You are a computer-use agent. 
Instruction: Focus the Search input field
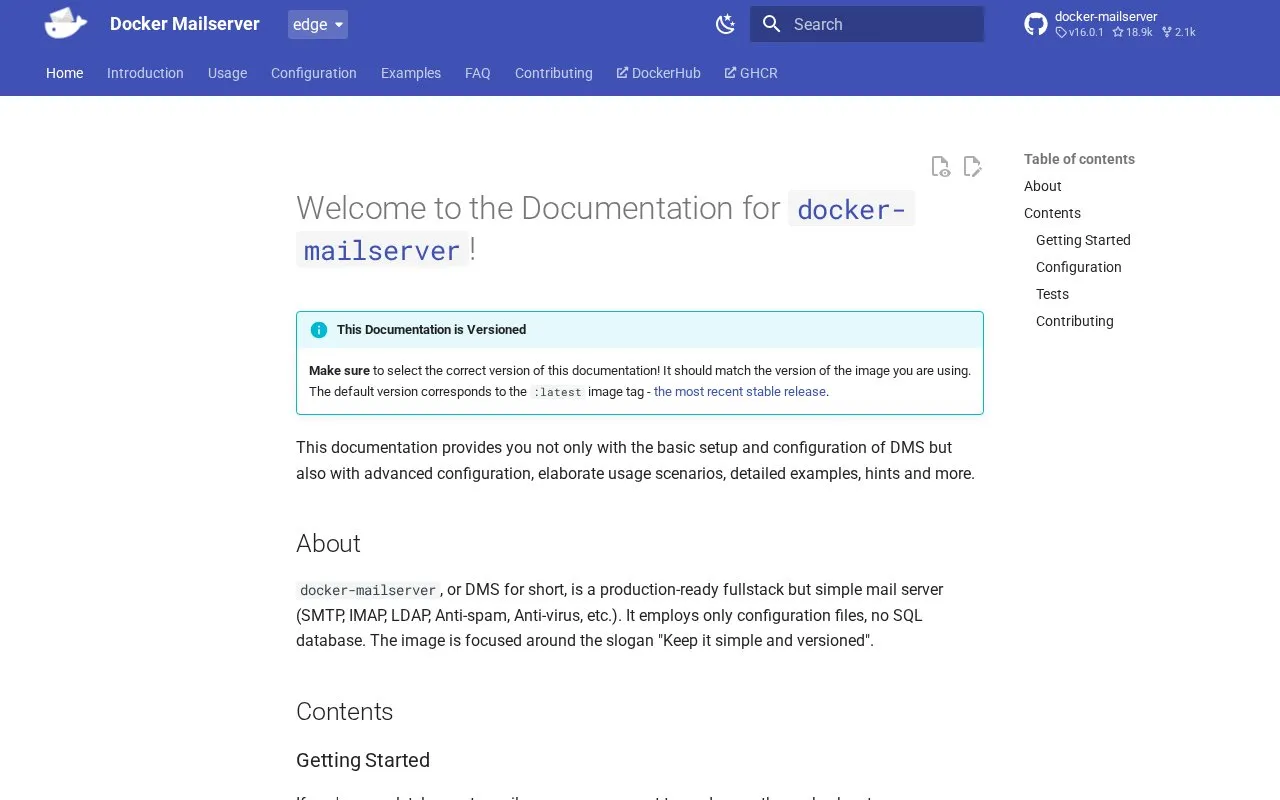point(867,24)
